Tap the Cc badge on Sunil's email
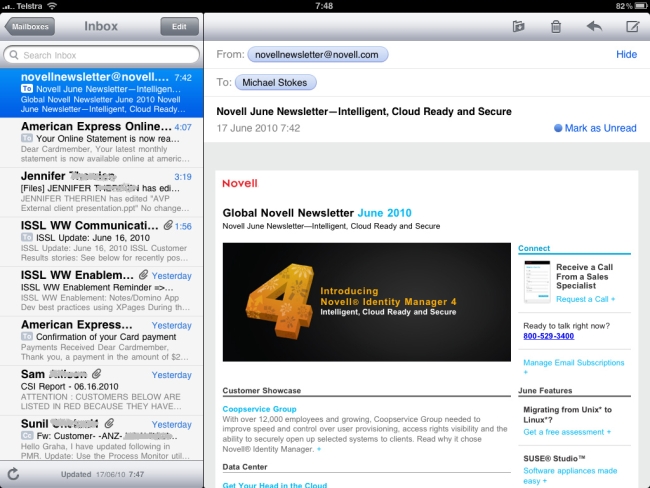The image size is (650, 488). coord(27,436)
